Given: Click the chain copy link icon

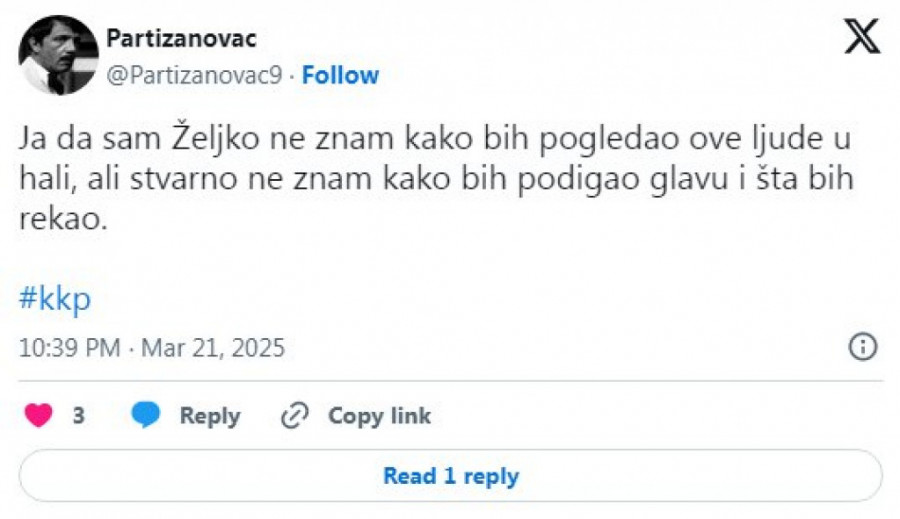Looking at the screenshot, I should 295,416.
